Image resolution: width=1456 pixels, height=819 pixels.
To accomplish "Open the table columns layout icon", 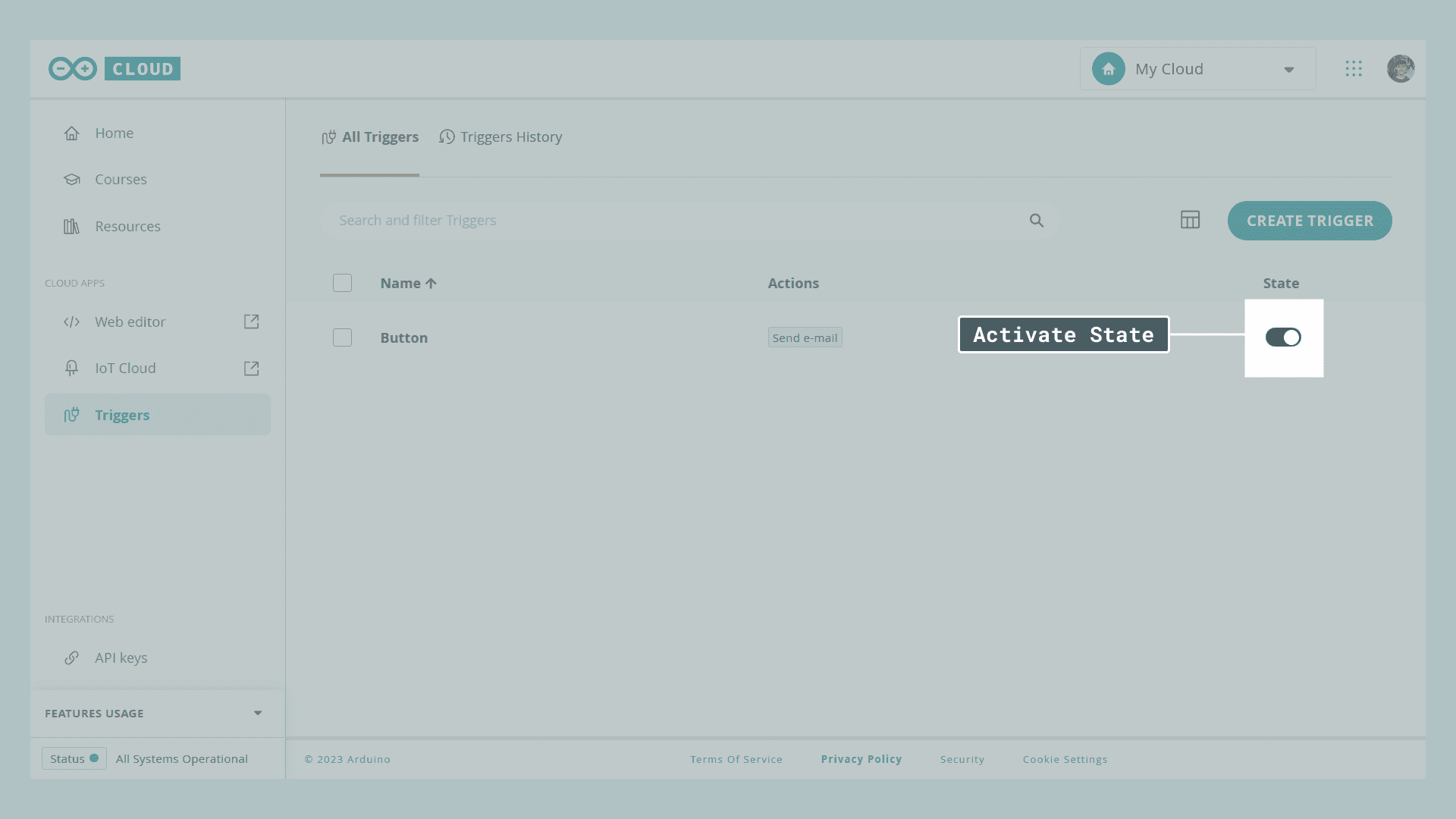I will 1190,220.
